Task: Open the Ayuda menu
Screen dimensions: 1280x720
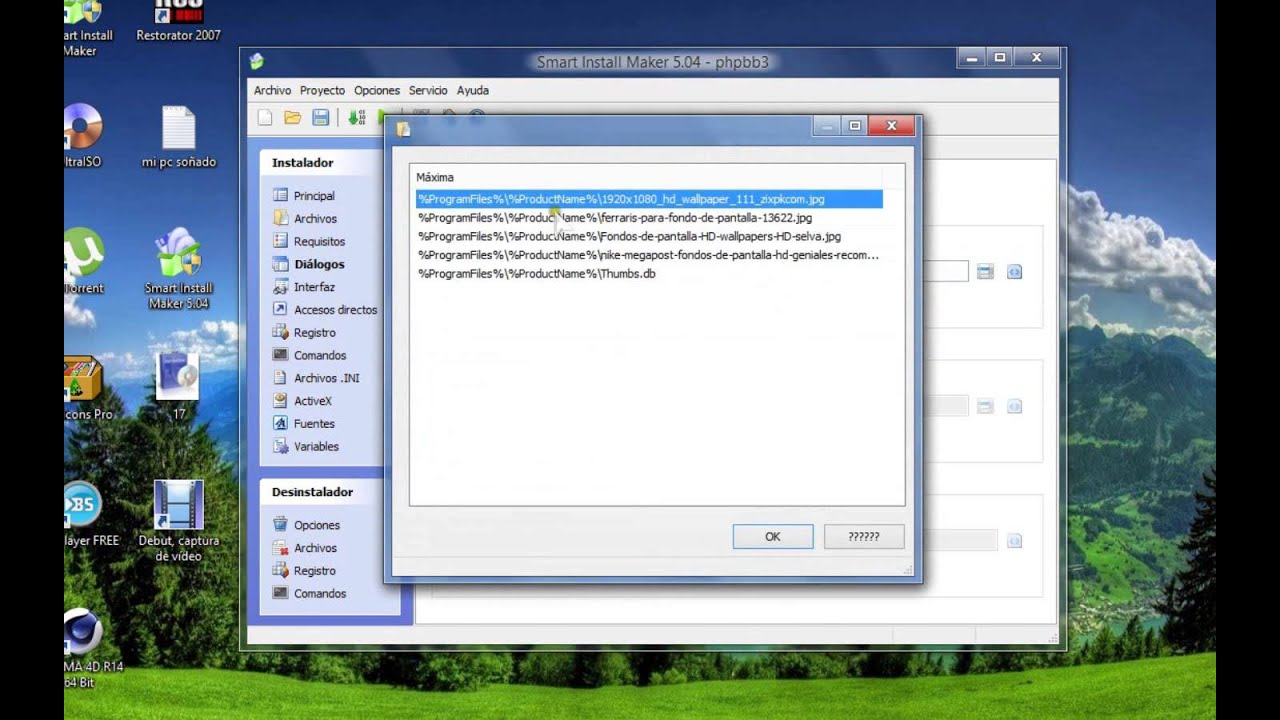Action: pos(473,90)
